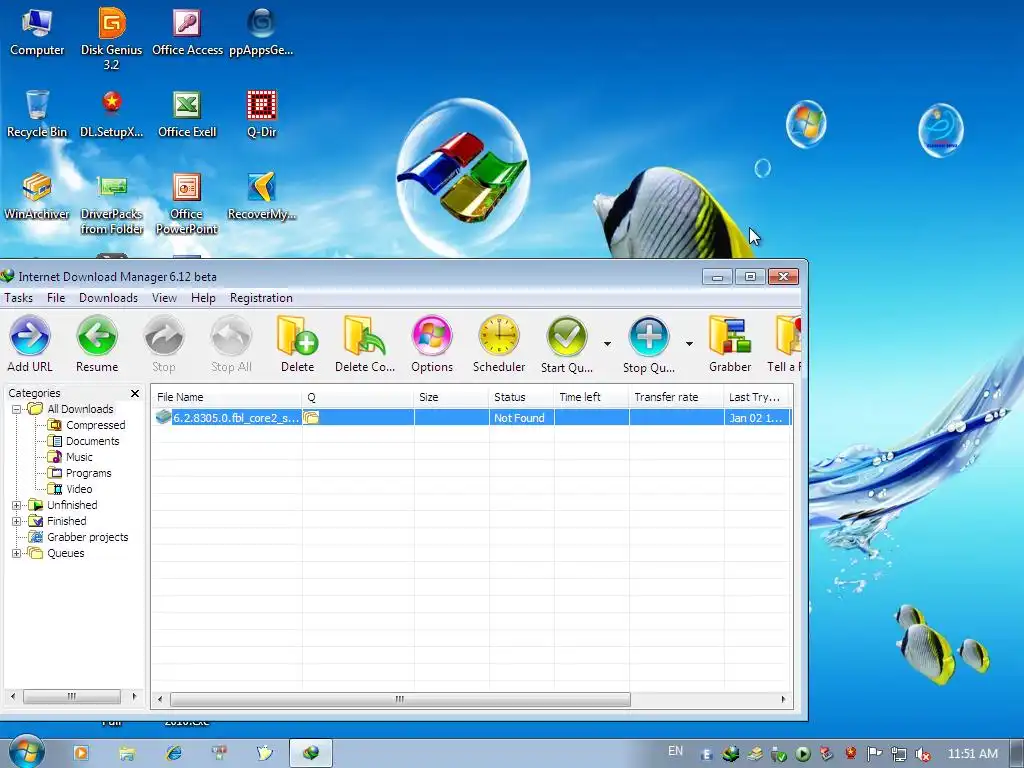Screen dimensions: 1024x768
Task: Sort by Last Try column header
Action: pyautogui.click(x=758, y=397)
